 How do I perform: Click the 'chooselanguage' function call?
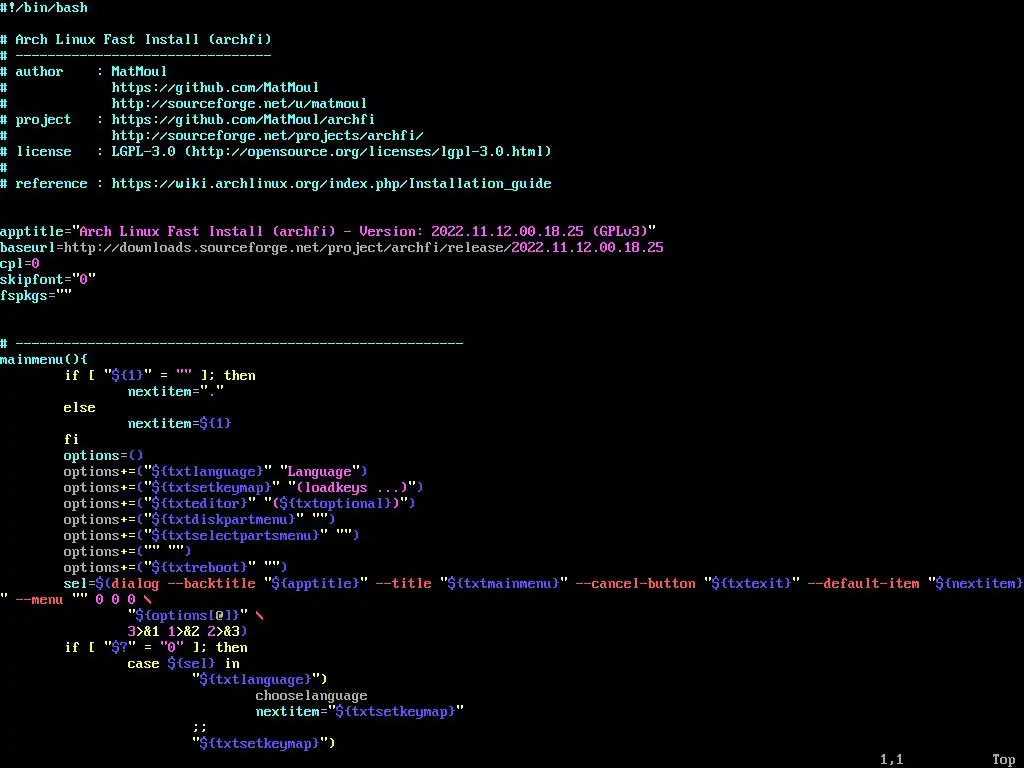pos(312,696)
